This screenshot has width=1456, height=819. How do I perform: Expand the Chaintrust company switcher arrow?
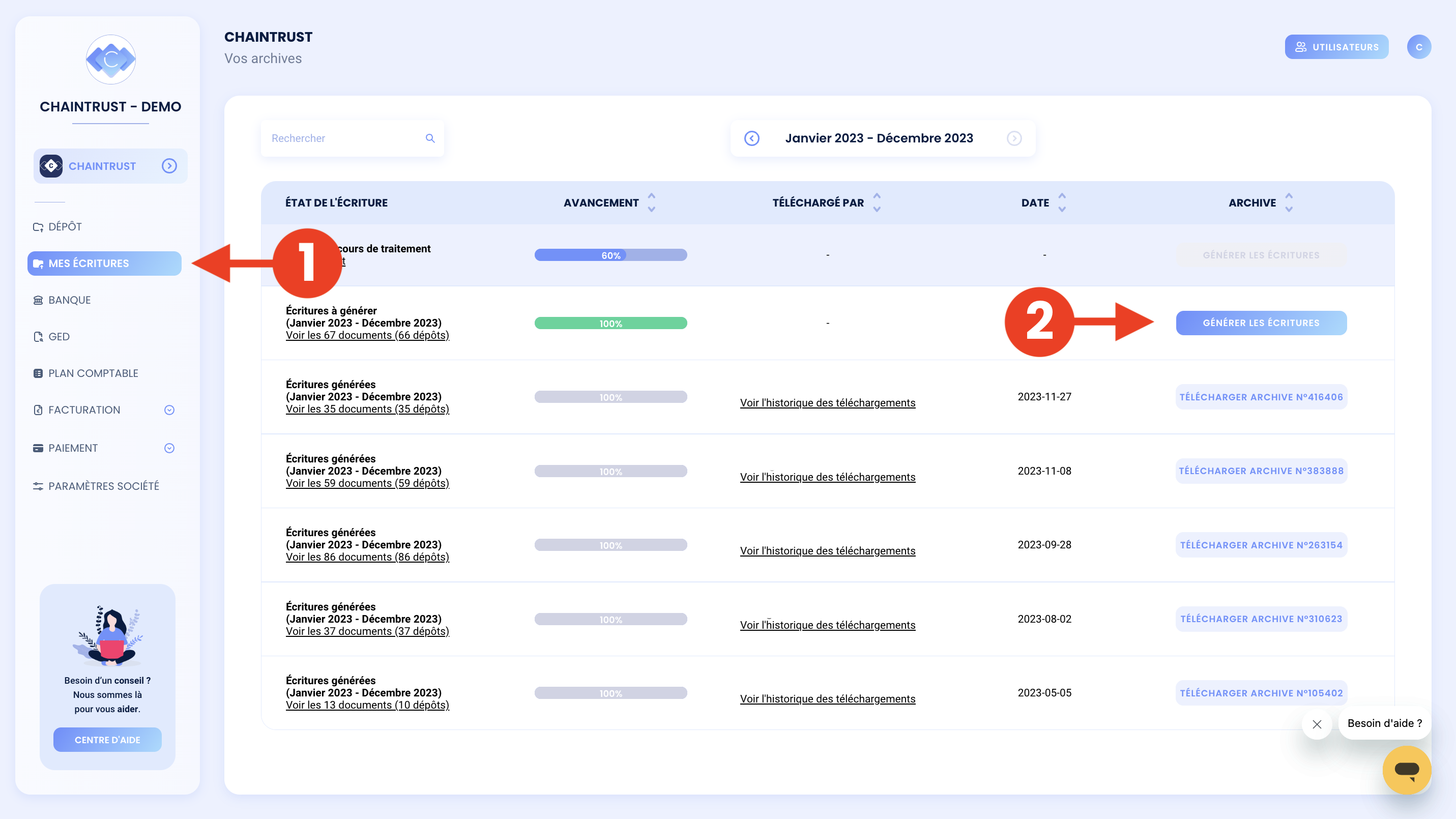click(169, 166)
